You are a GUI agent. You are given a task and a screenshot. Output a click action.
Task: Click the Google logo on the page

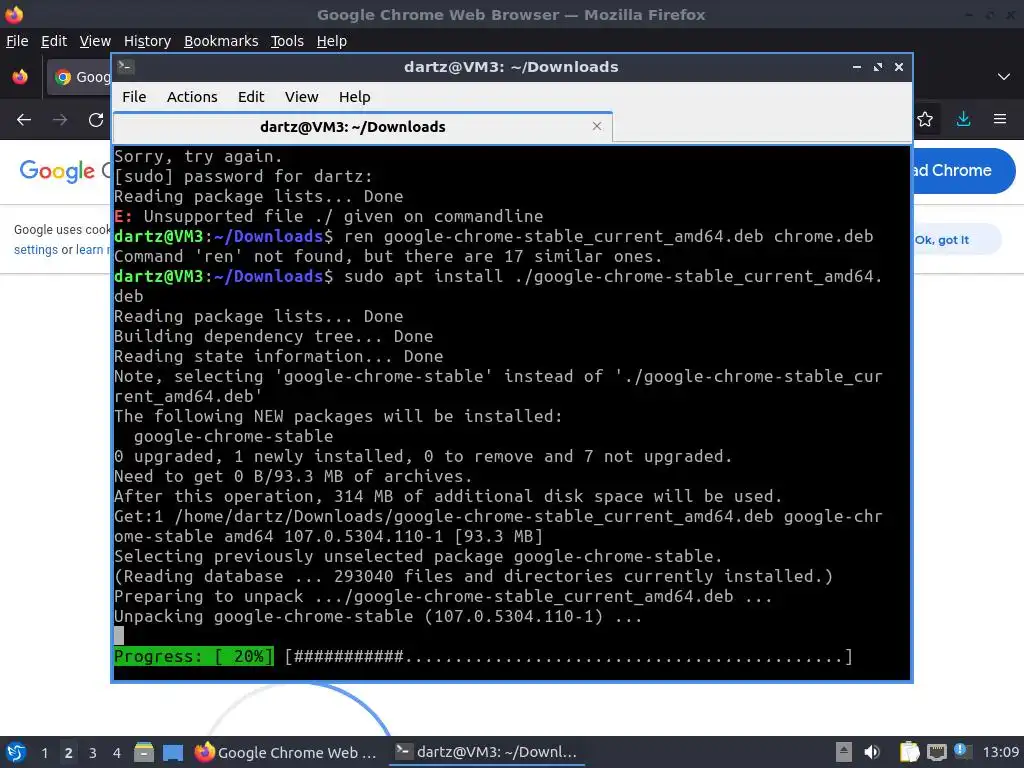click(x=57, y=171)
